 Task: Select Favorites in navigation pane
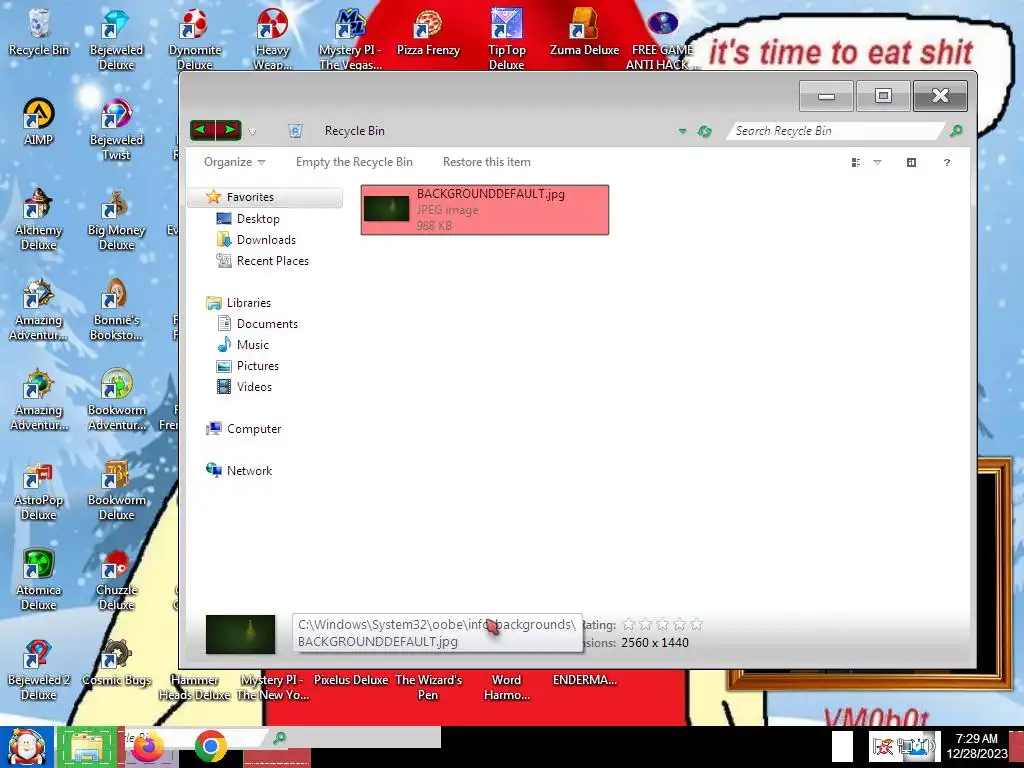coord(265,197)
